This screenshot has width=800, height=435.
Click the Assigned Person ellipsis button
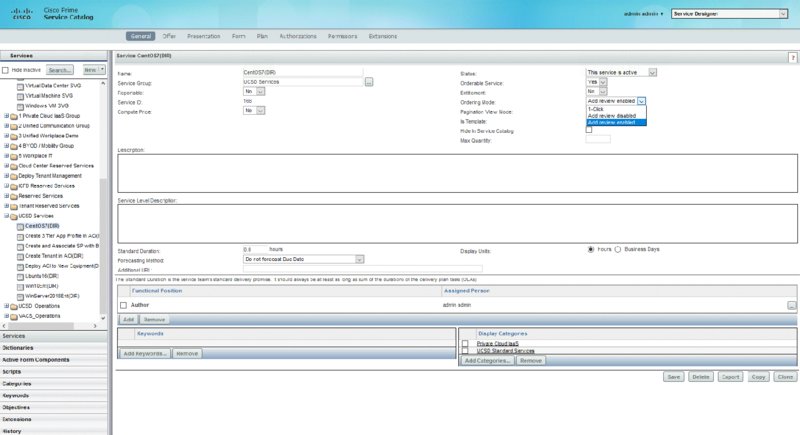[x=791, y=304]
